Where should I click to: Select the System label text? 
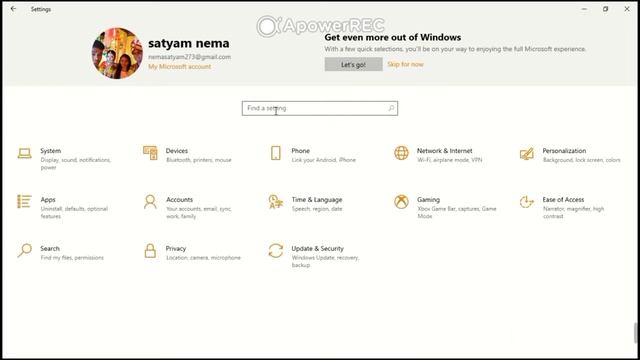(x=51, y=151)
